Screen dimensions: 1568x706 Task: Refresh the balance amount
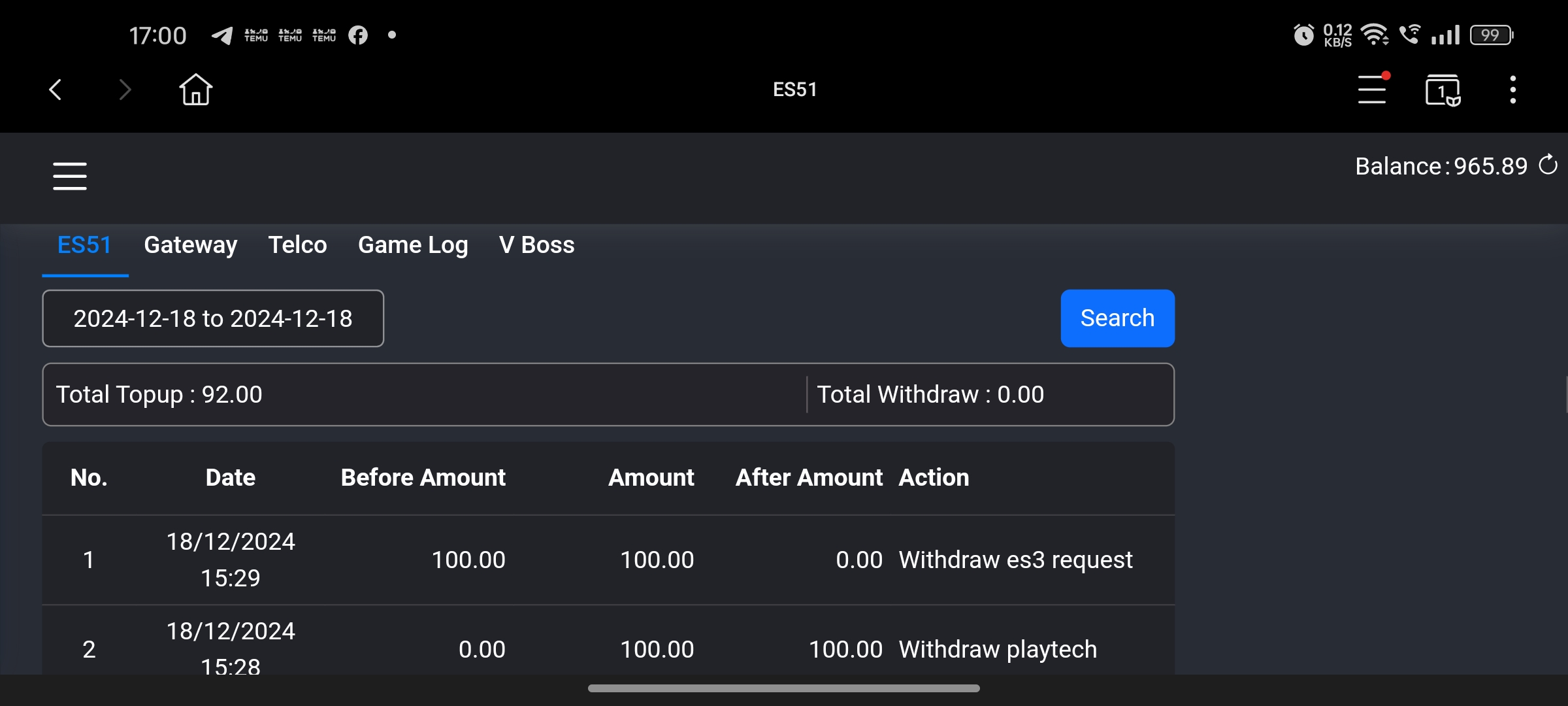1548,165
